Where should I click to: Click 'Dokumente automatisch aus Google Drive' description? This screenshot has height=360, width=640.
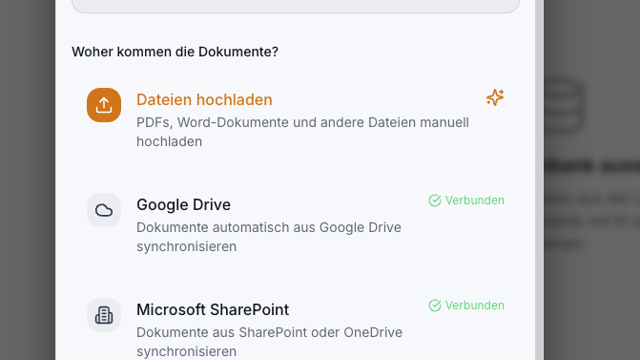point(269,237)
